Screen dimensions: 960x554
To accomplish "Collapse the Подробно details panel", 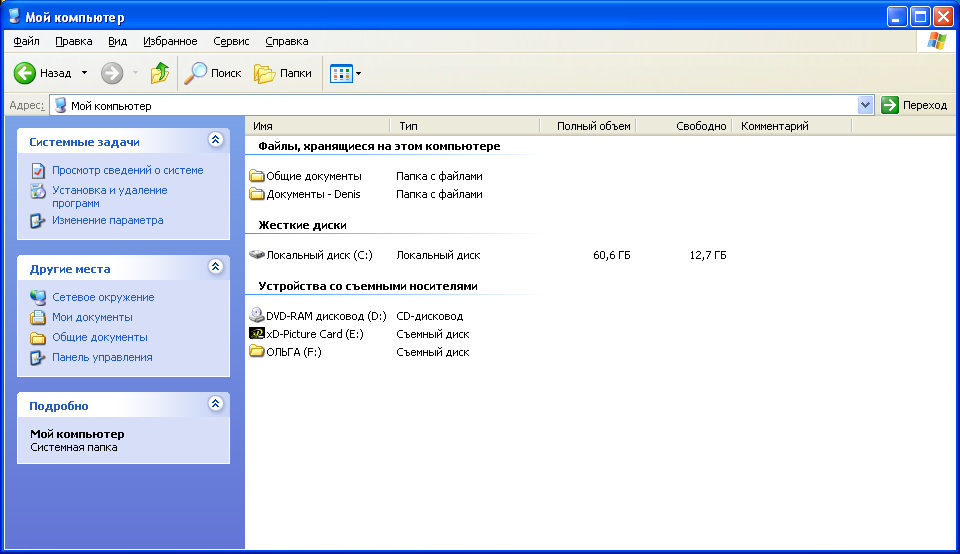I will pos(215,405).
